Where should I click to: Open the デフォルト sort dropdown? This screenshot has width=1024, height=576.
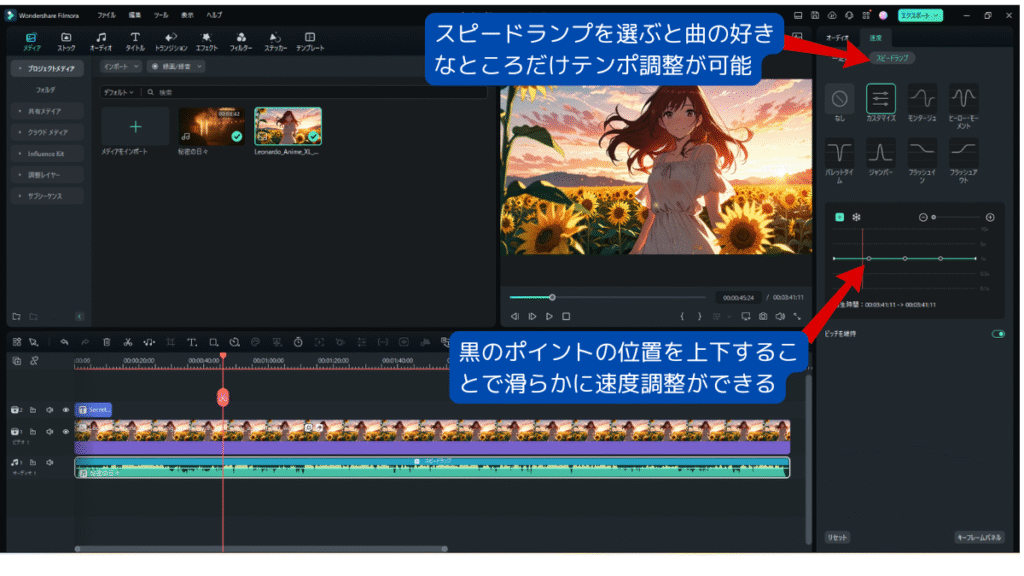coord(118,93)
